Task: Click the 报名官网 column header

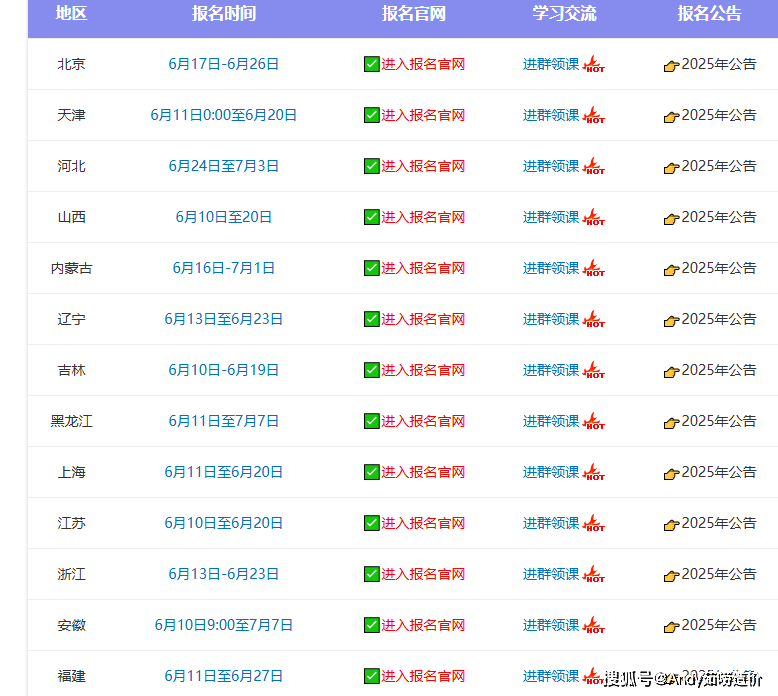Action: tap(413, 13)
